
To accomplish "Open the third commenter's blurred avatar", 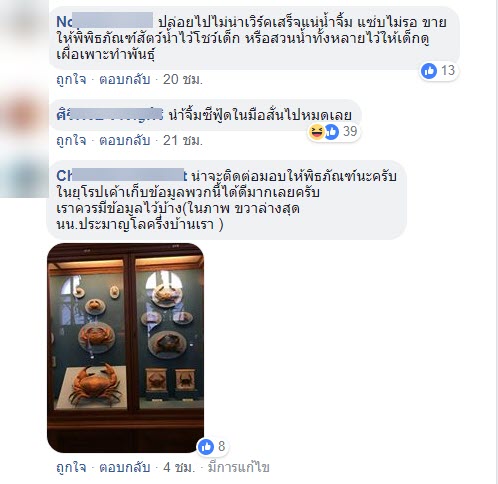I will pos(24,175).
